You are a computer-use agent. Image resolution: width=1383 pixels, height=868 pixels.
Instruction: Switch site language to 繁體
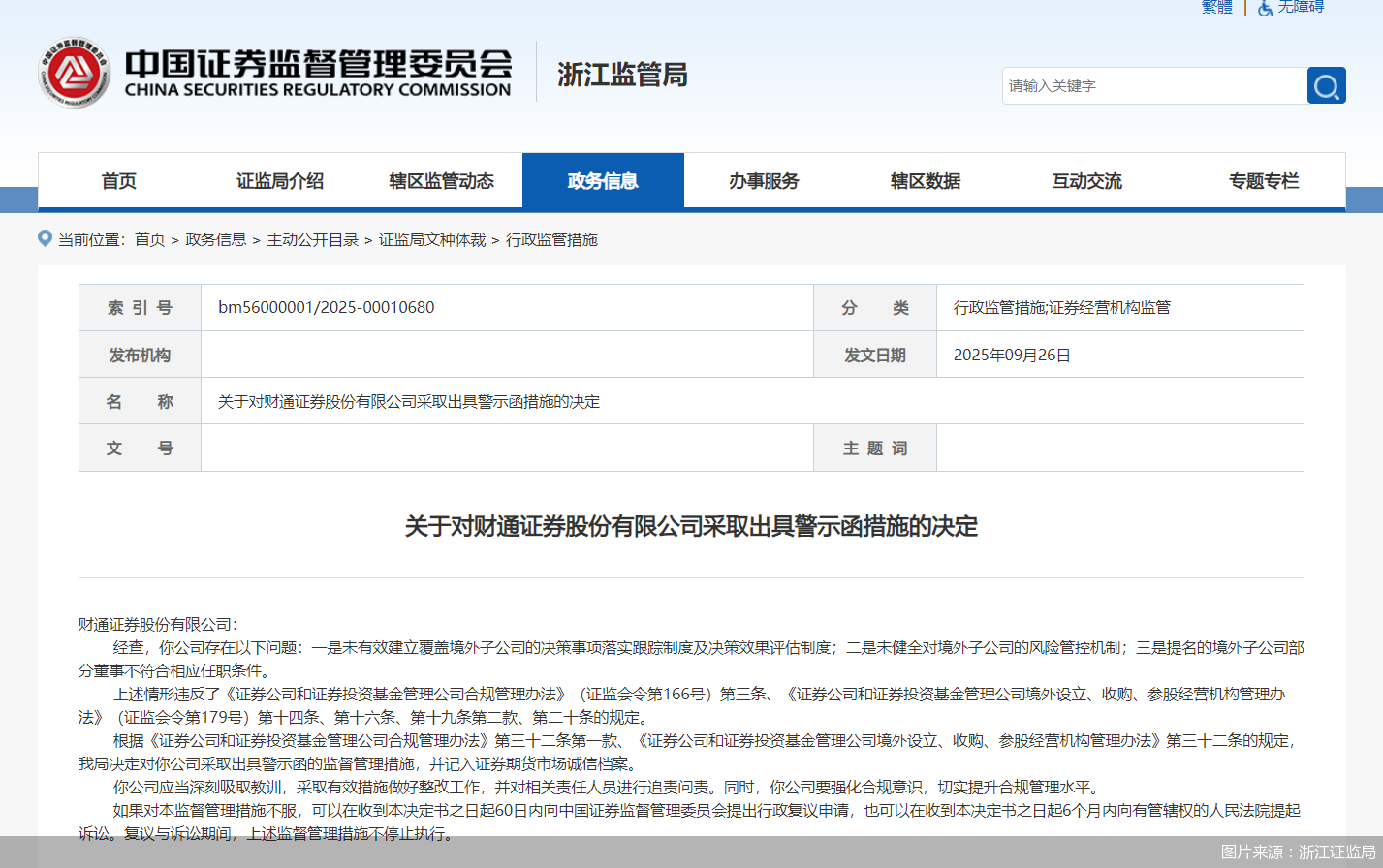pos(1215,8)
